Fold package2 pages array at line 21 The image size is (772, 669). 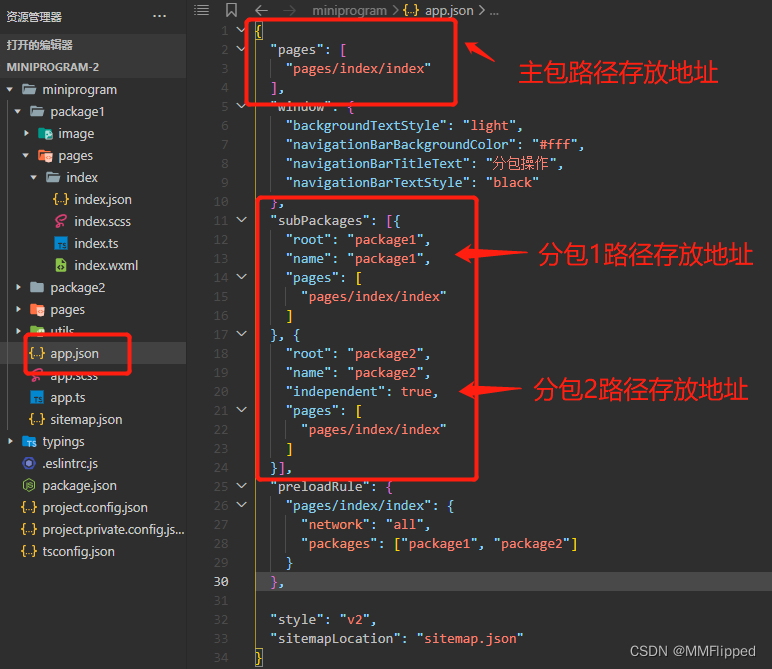241,410
